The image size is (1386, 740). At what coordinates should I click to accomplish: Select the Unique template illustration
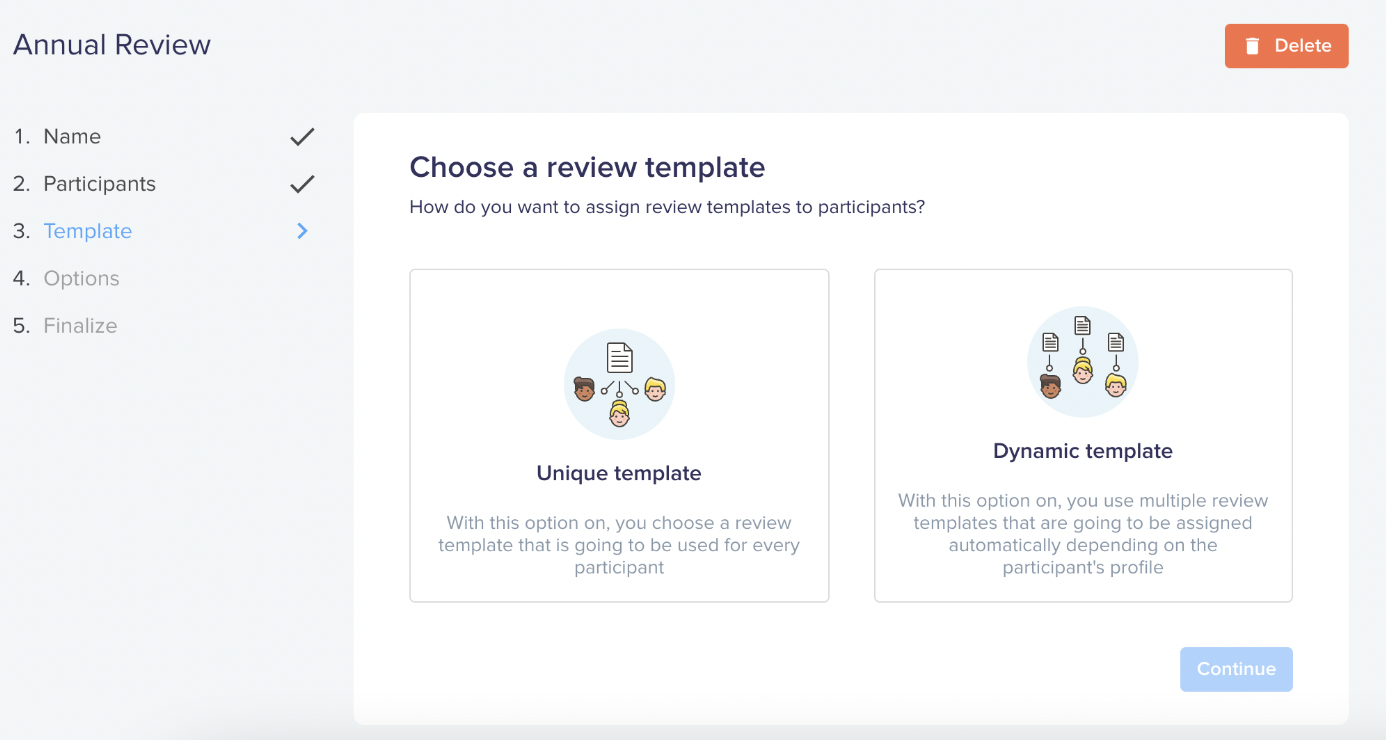(x=619, y=385)
